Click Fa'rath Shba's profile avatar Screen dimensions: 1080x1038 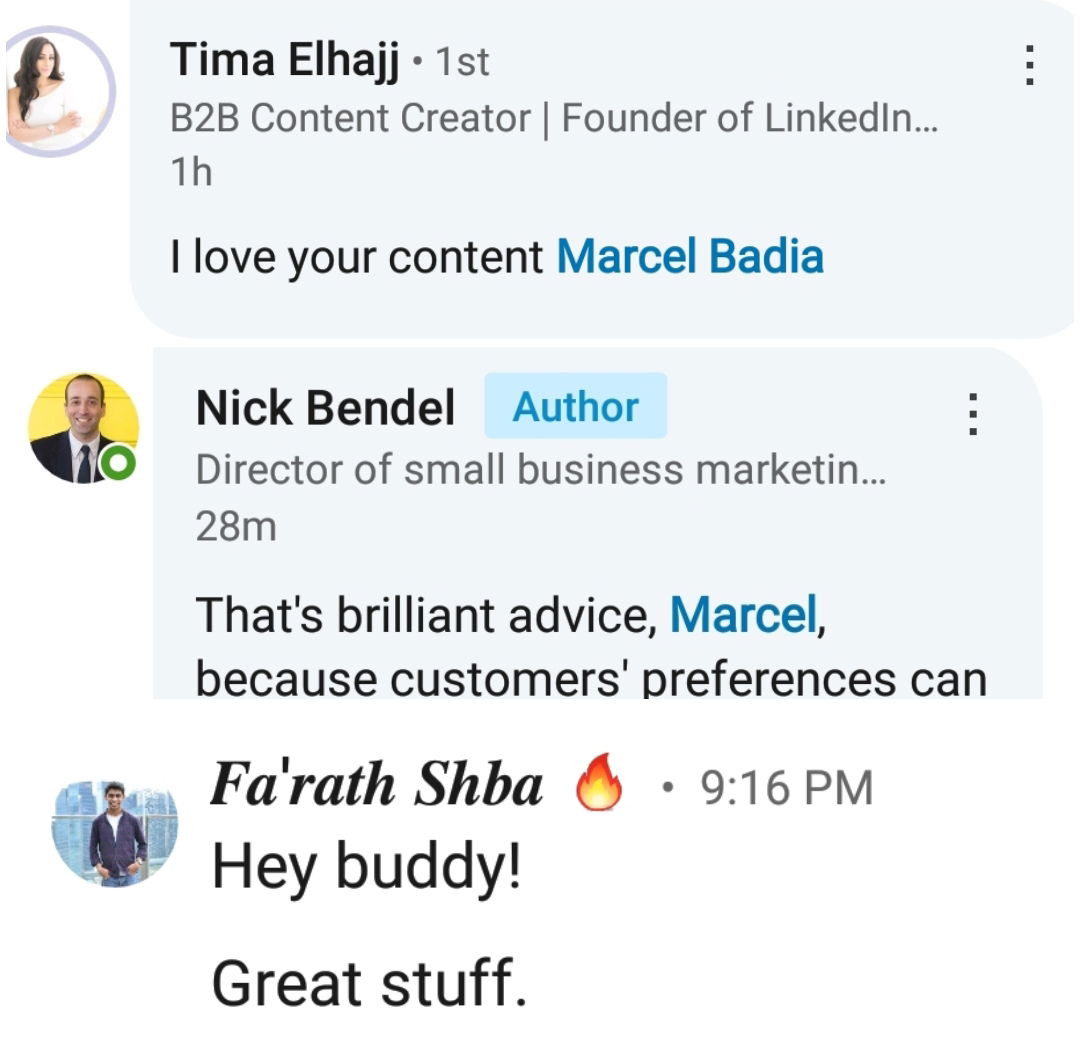point(115,834)
